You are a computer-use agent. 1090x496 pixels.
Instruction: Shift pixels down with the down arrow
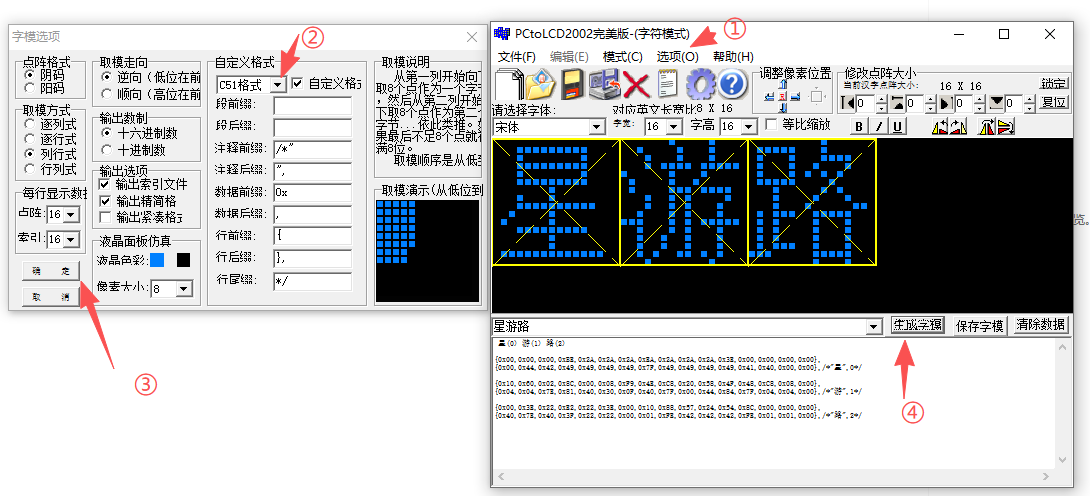[783, 107]
